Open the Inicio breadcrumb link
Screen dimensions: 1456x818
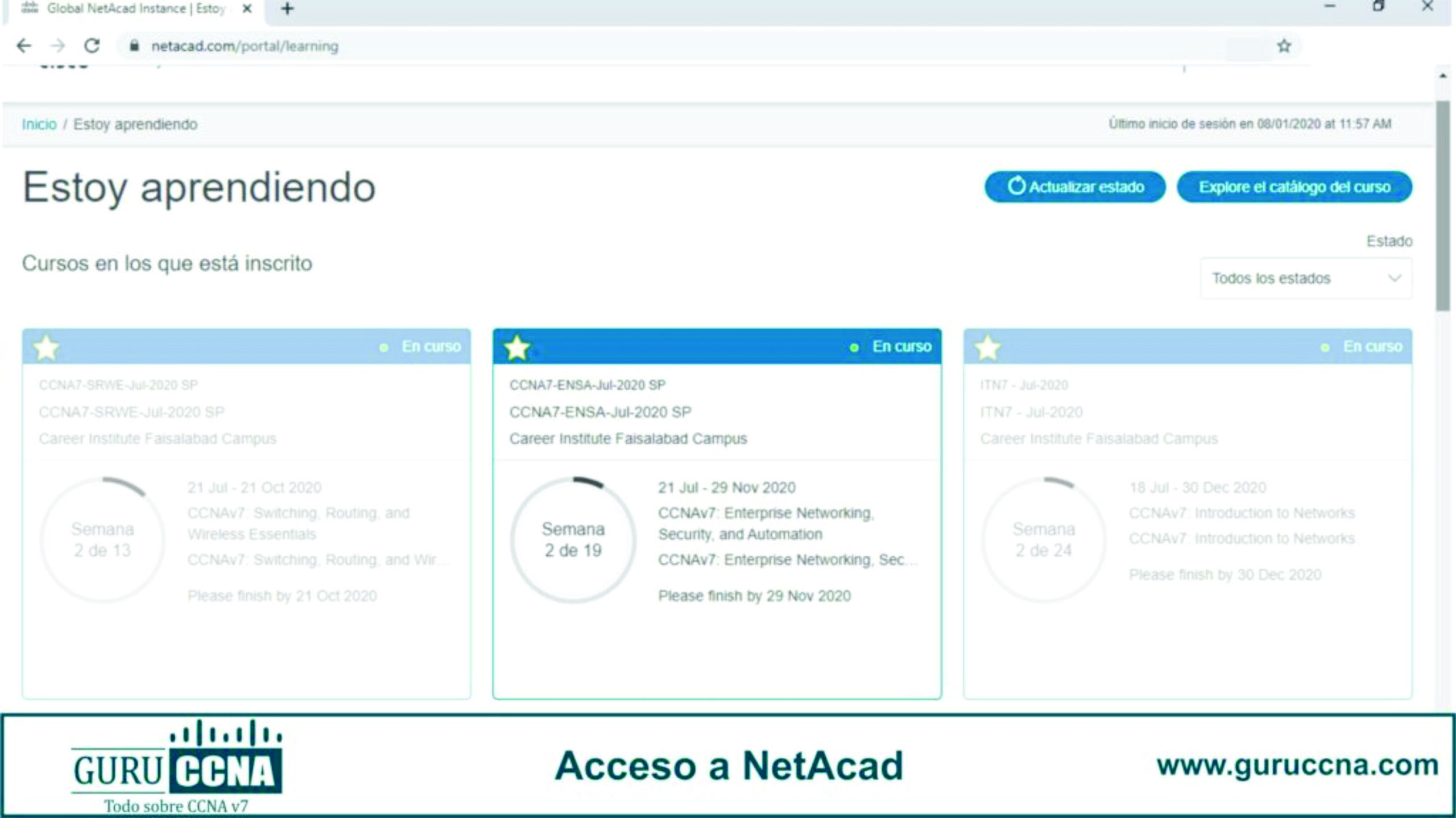click(39, 124)
